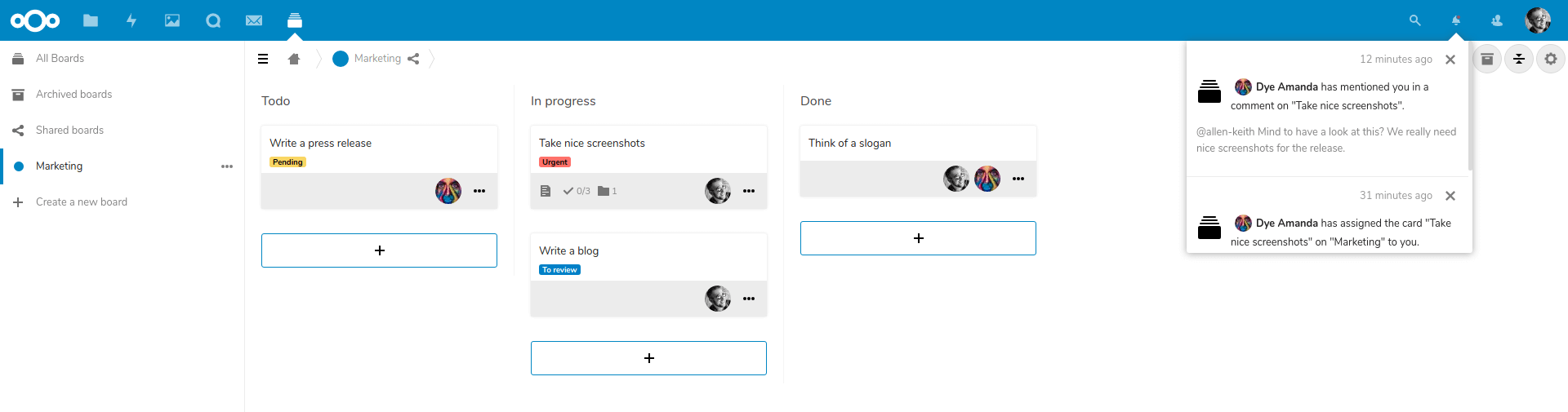Open the Marketing board three-dot menu
This screenshot has height=412, width=1568.
tap(227, 166)
